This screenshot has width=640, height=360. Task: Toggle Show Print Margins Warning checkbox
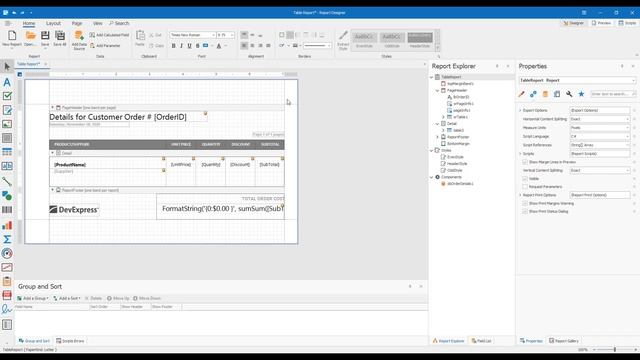(525, 203)
